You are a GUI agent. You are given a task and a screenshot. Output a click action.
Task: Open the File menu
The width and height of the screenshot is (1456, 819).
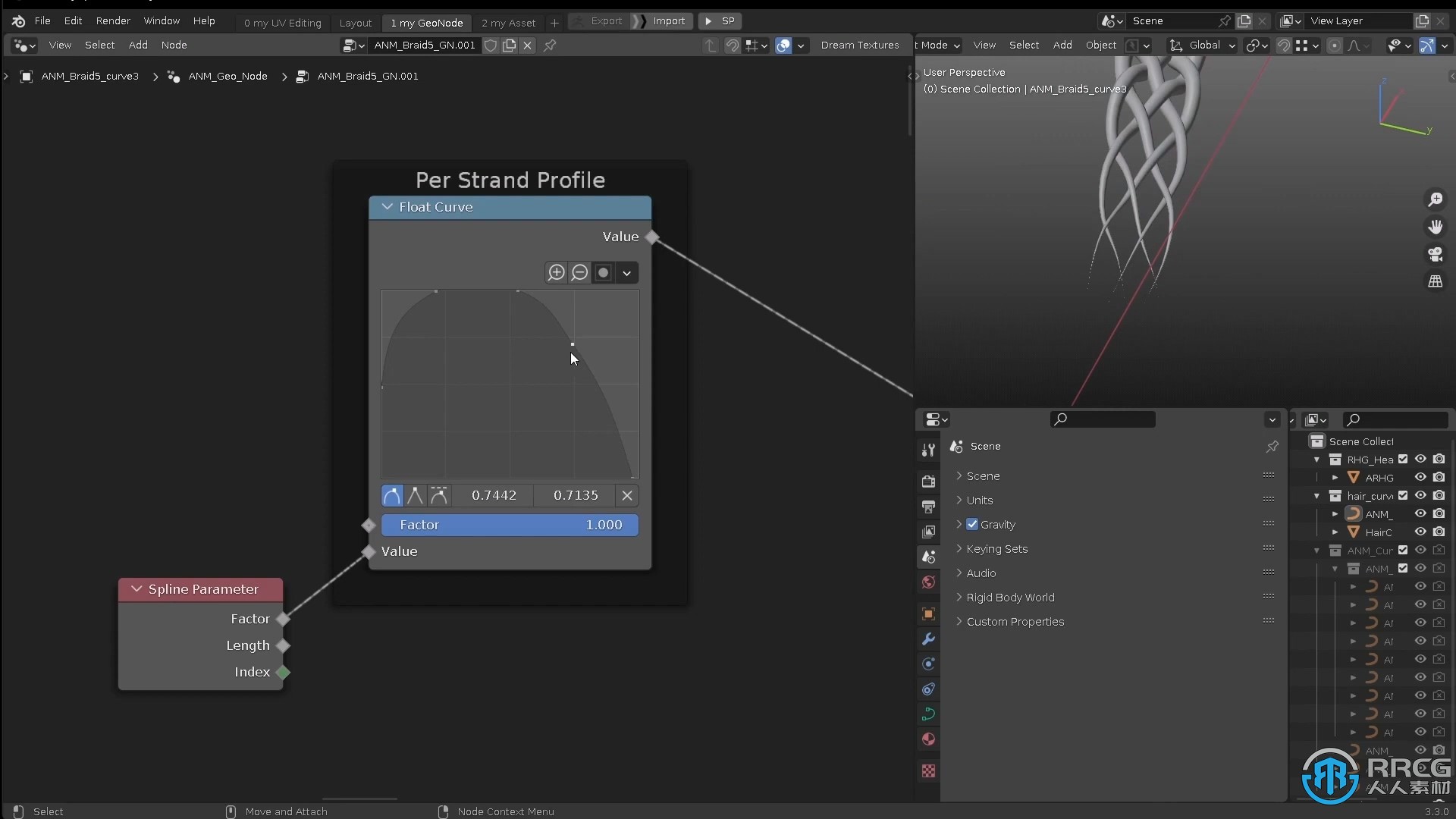pyautogui.click(x=42, y=20)
